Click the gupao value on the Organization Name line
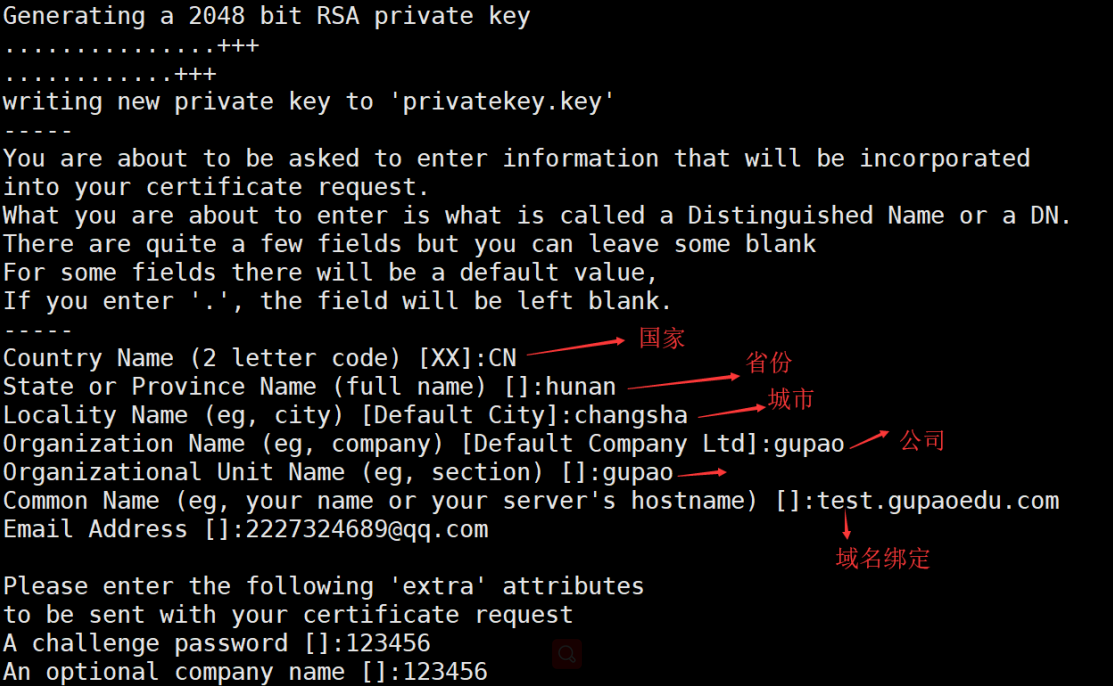The width and height of the screenshot is (1113, 686). 809,444
